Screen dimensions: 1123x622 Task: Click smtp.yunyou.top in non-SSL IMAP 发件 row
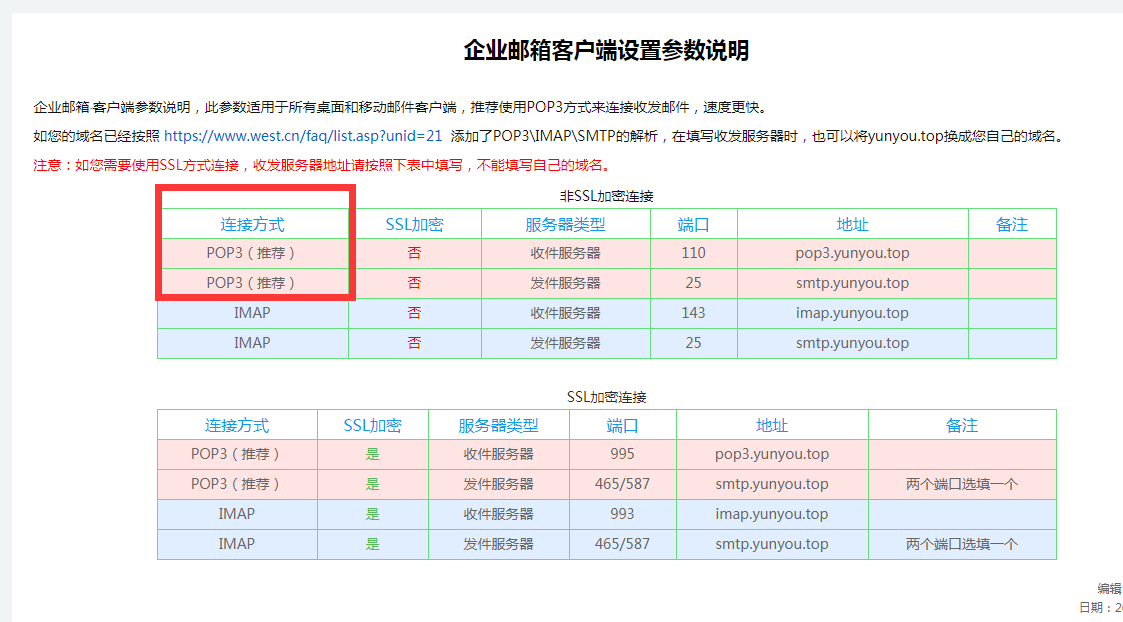852,343
